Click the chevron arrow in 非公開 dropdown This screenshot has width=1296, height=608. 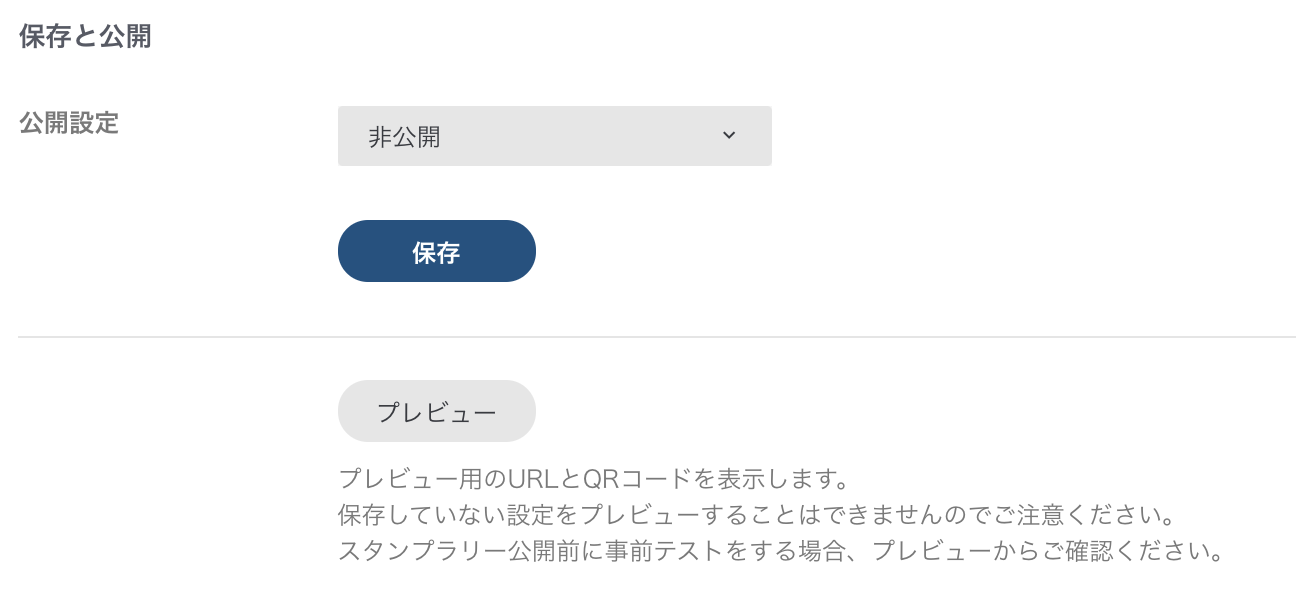(x=729, y=136)
